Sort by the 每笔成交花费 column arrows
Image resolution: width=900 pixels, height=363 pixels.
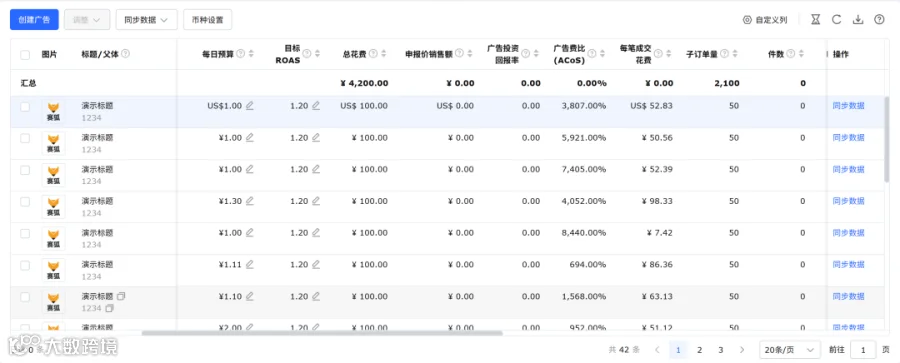[668, 54]
